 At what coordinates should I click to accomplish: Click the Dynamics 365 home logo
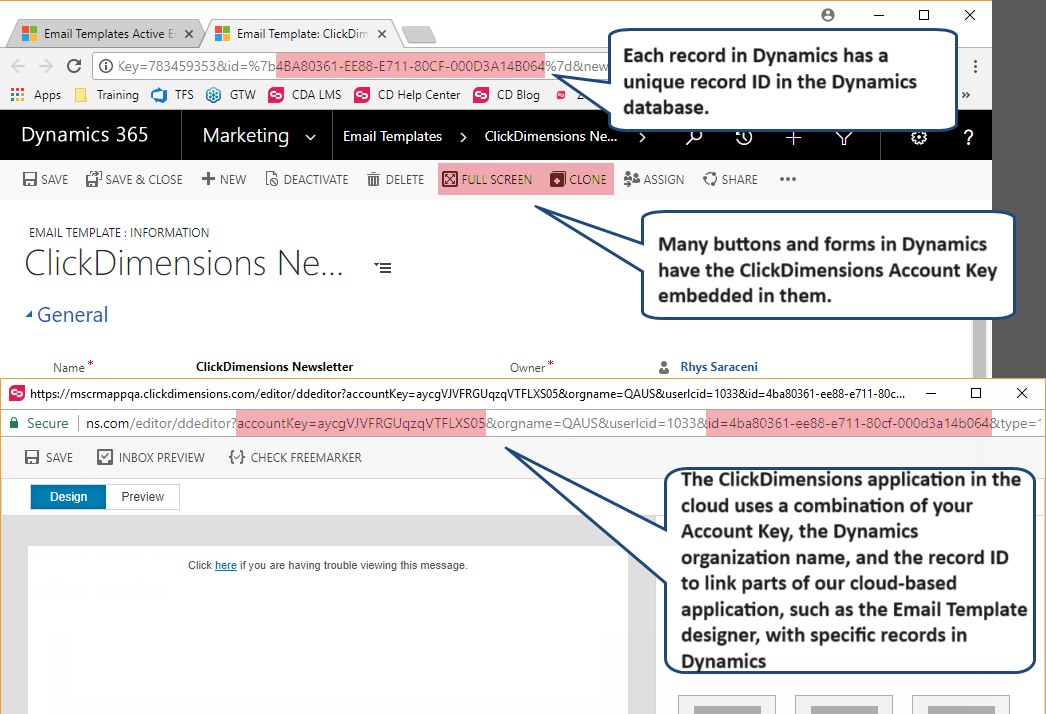(85, 135)
